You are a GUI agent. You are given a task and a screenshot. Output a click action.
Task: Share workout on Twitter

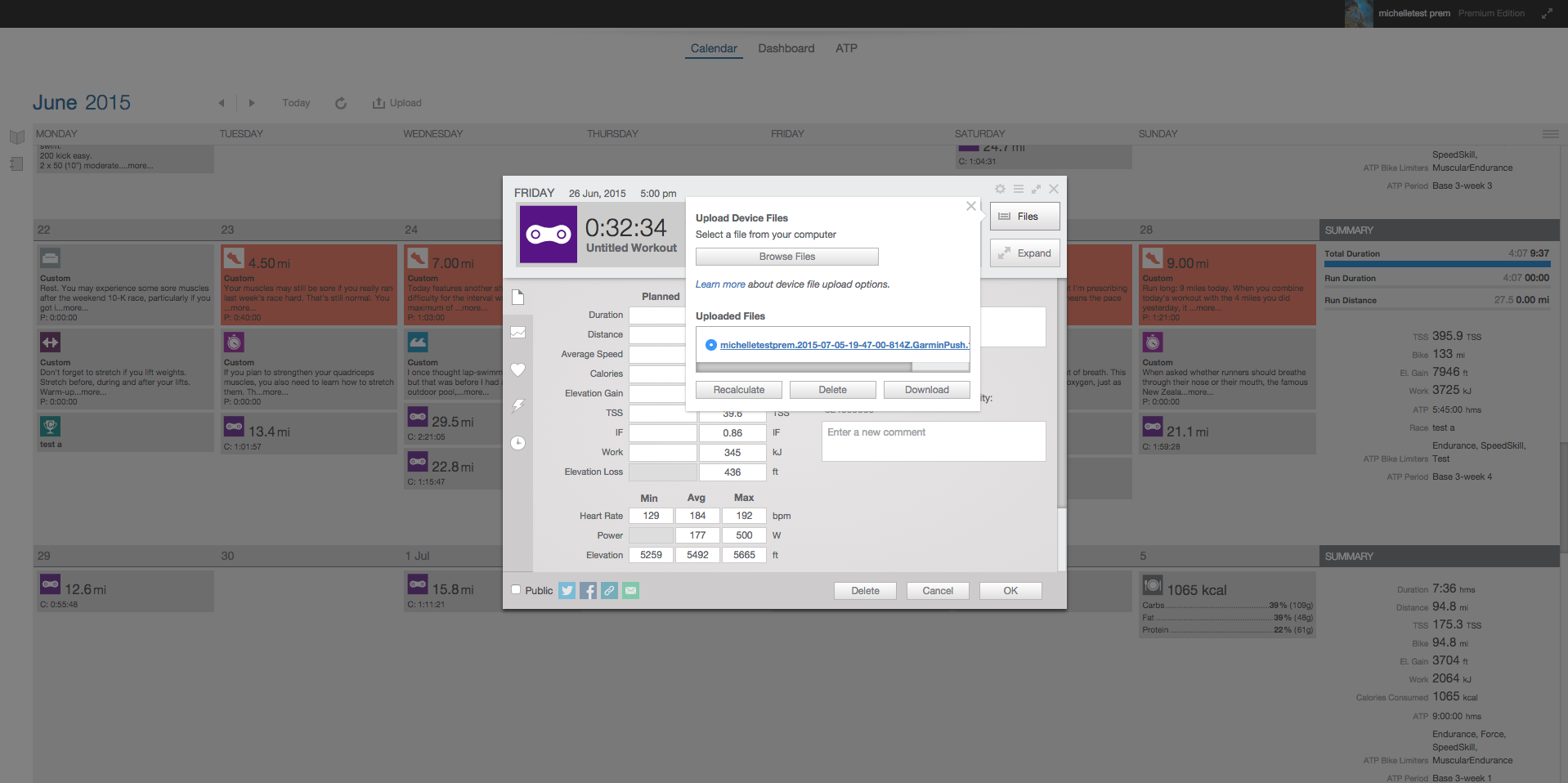(567, 591)
